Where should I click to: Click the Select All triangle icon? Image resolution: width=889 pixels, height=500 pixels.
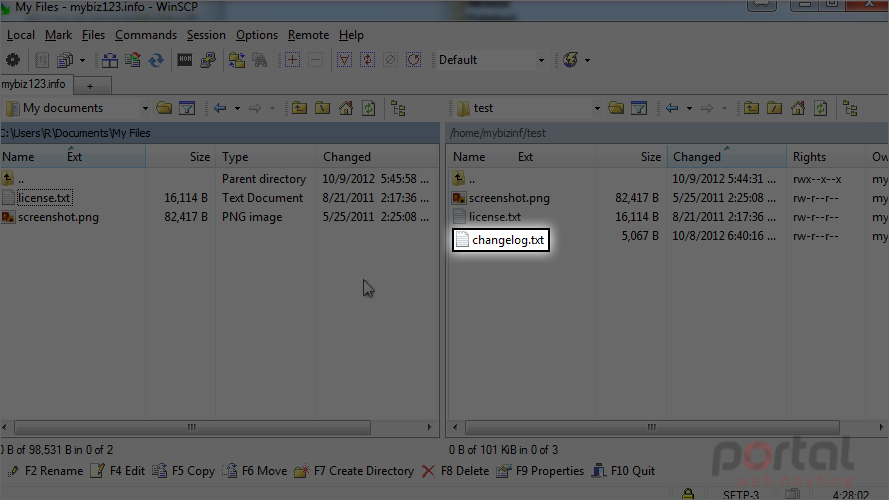344,60
